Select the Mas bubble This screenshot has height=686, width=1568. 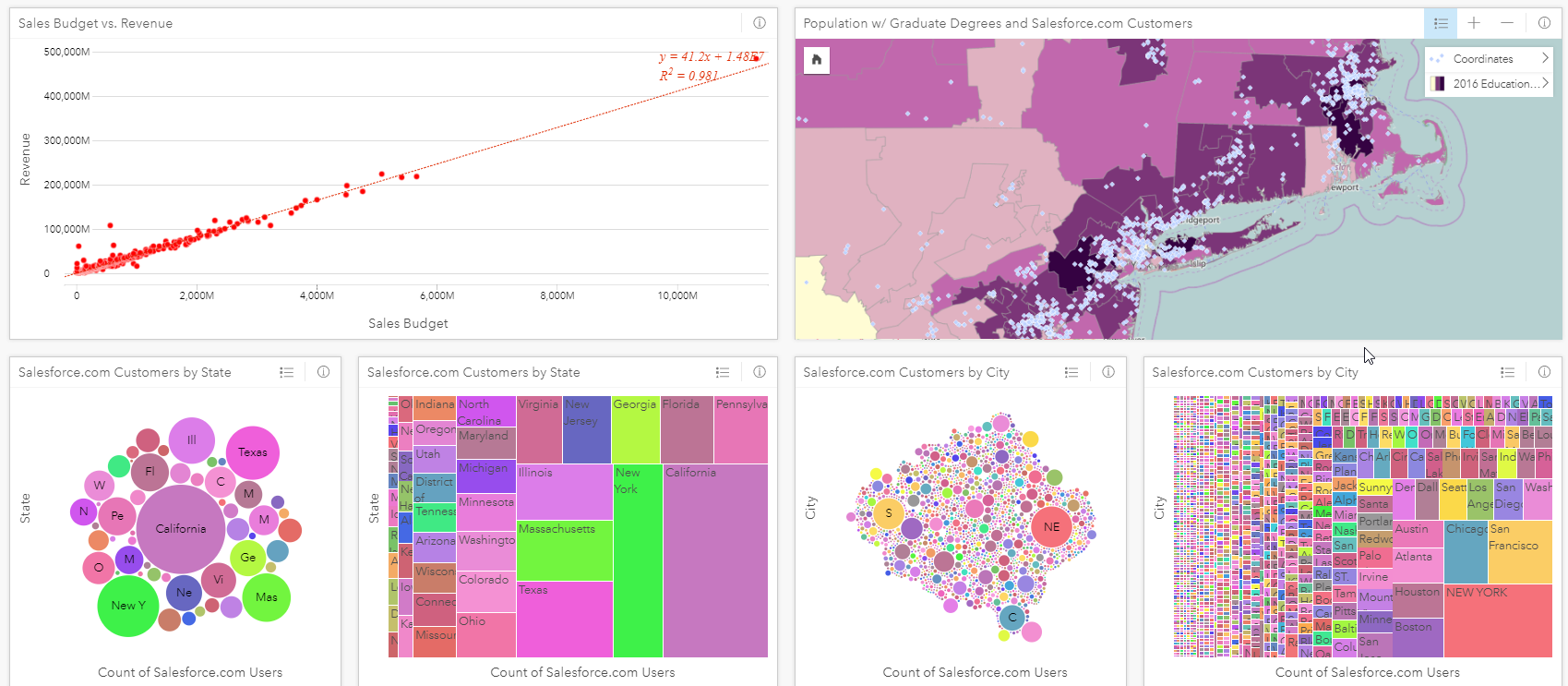[x=267, y=597]
